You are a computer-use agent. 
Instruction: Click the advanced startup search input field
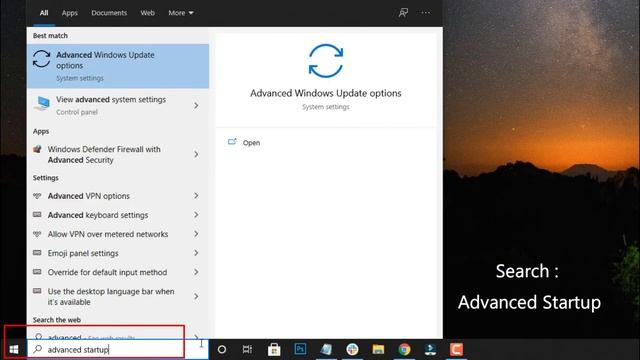pos(118,349)
